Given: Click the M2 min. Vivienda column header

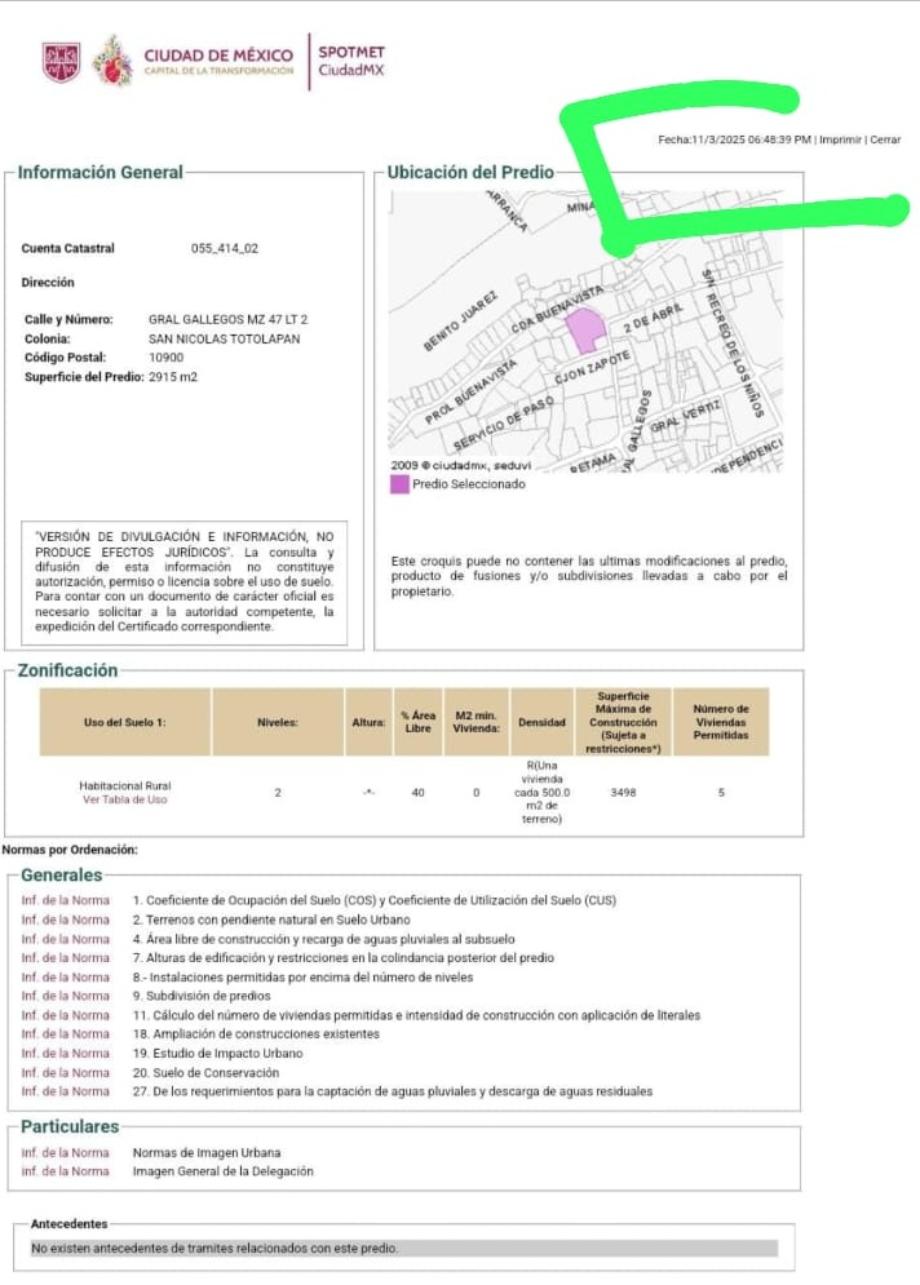Looking at the screenshot, I should coord(476,721).
